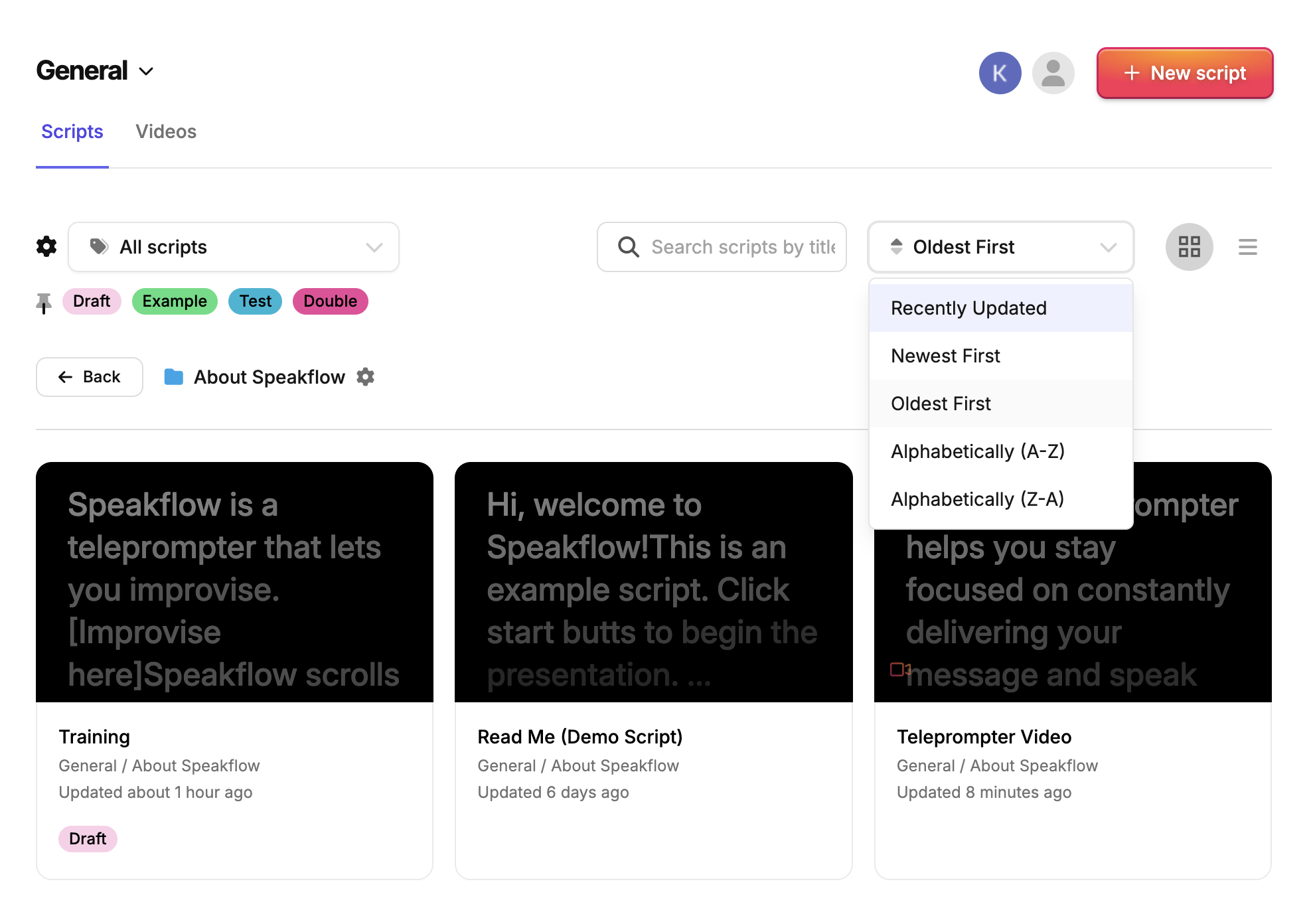
Task: Open the Training script thumbnail
Action: tap(234, 582)
